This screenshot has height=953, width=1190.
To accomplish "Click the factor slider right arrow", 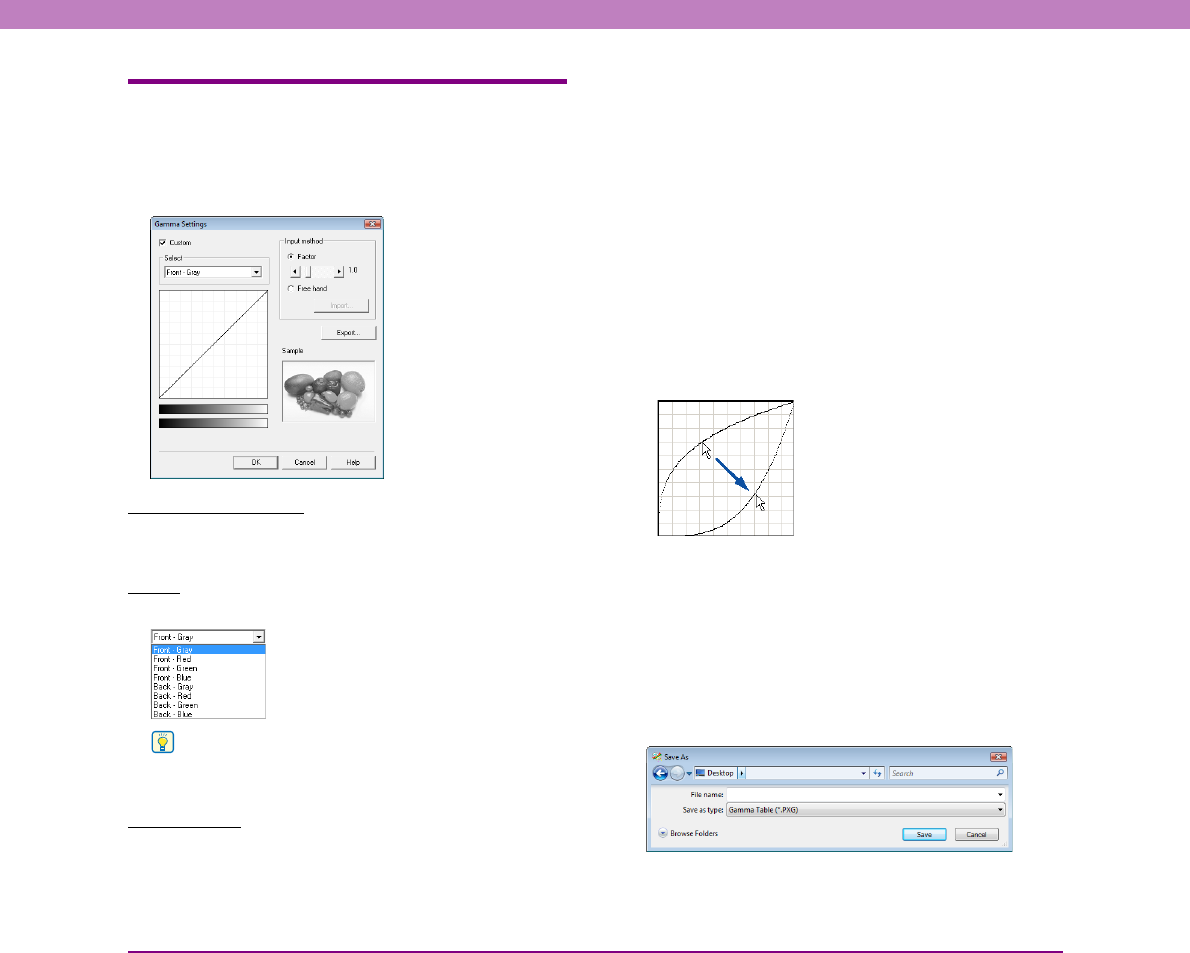I will (339, 271).
